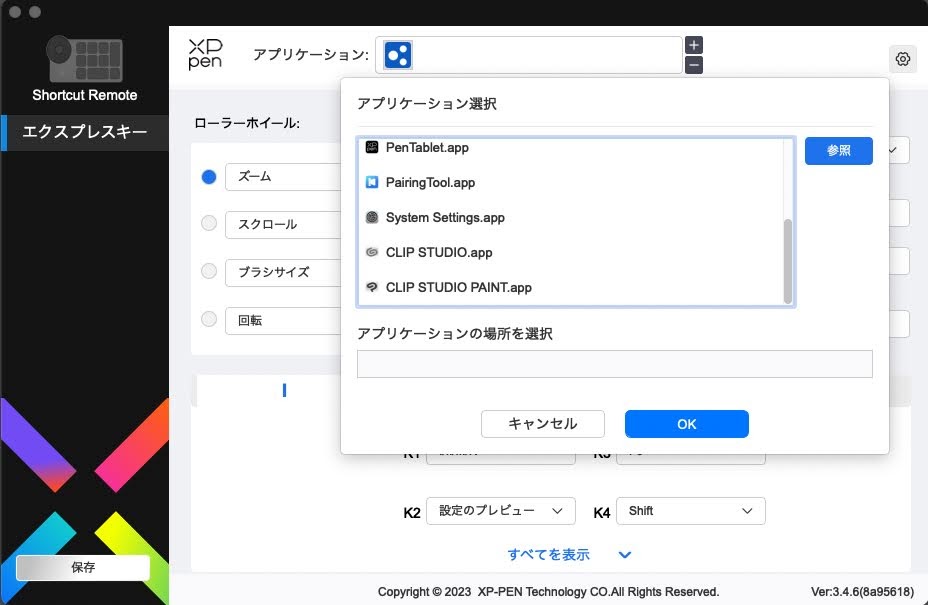This screenshot has height=605, width=928.
Task: Click the すべてを表示 link
Action: pos(549,555)
